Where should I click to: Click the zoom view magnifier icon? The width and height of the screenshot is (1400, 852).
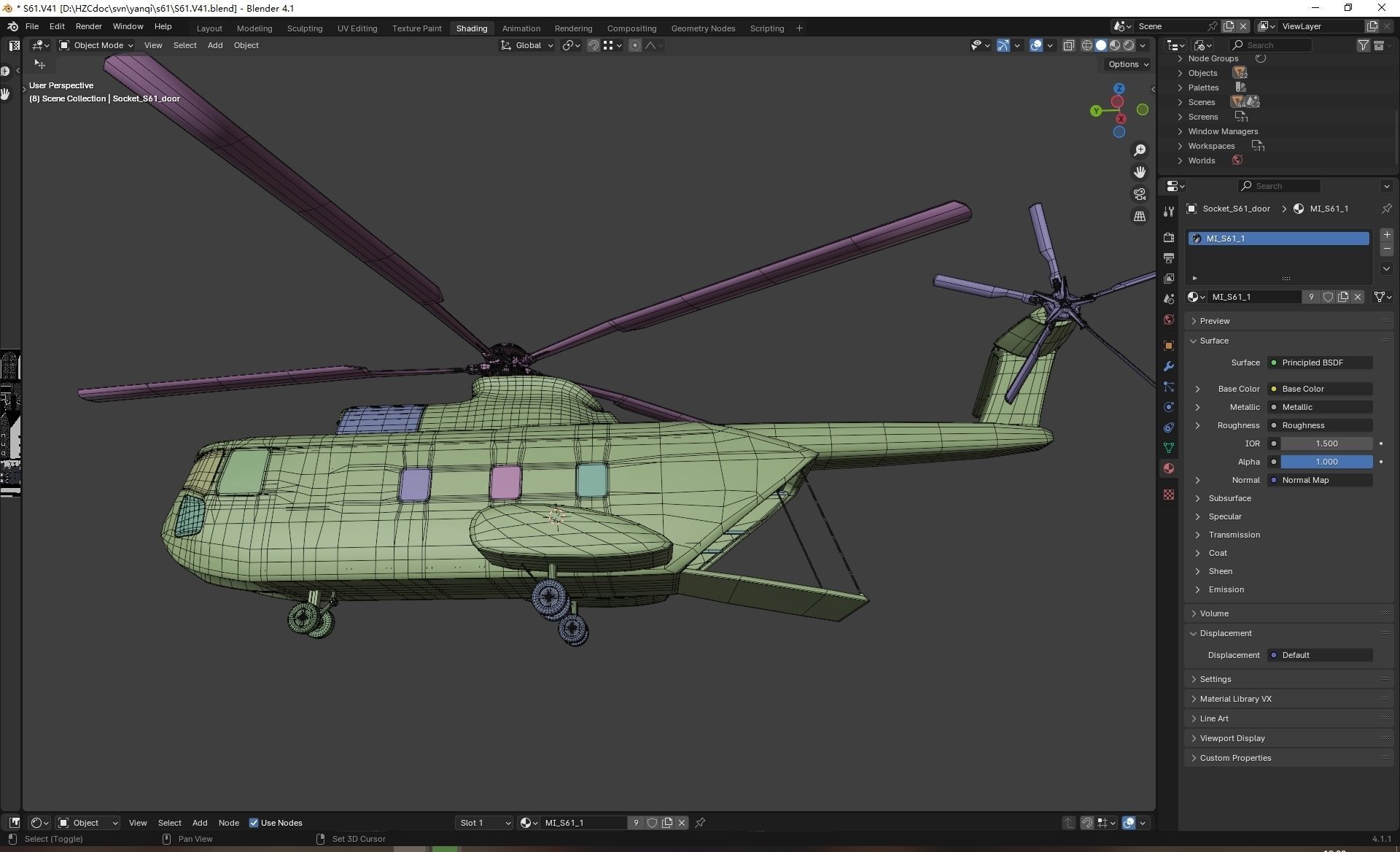pos(1140,150)
